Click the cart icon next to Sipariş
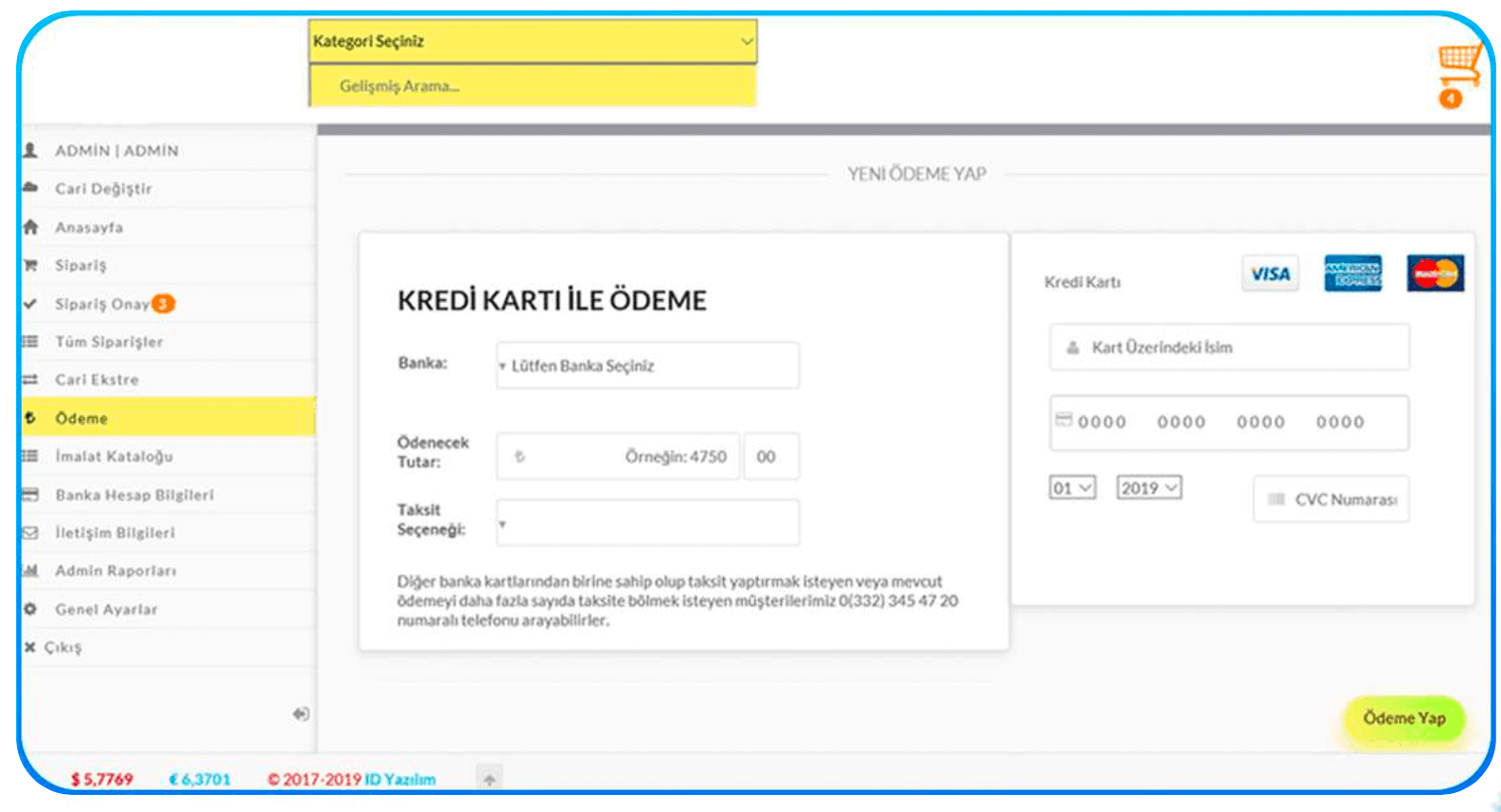This screenshot has width=1501, height=812. click(30, 265)
